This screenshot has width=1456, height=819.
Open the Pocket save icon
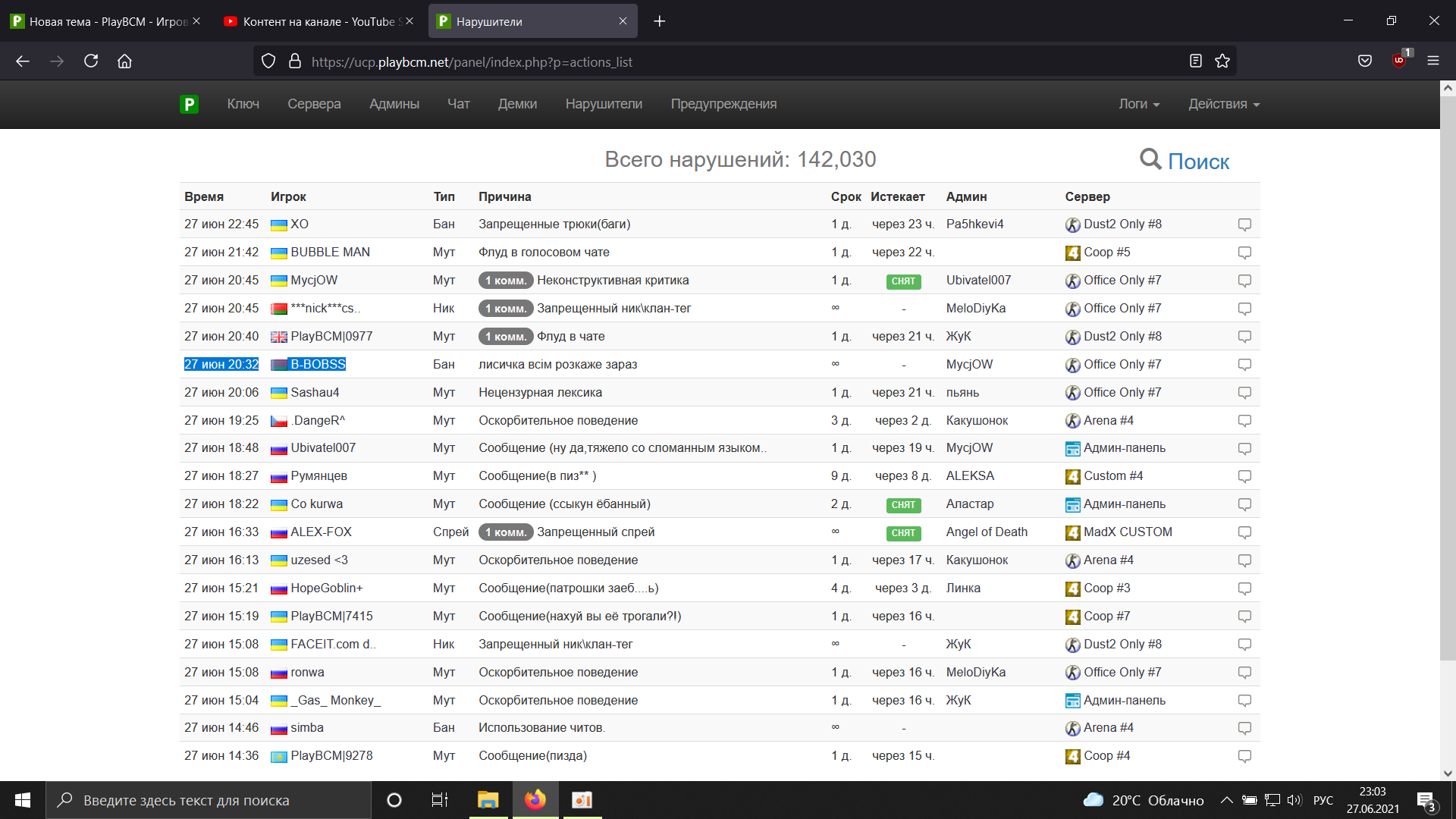coord(1365,61)
